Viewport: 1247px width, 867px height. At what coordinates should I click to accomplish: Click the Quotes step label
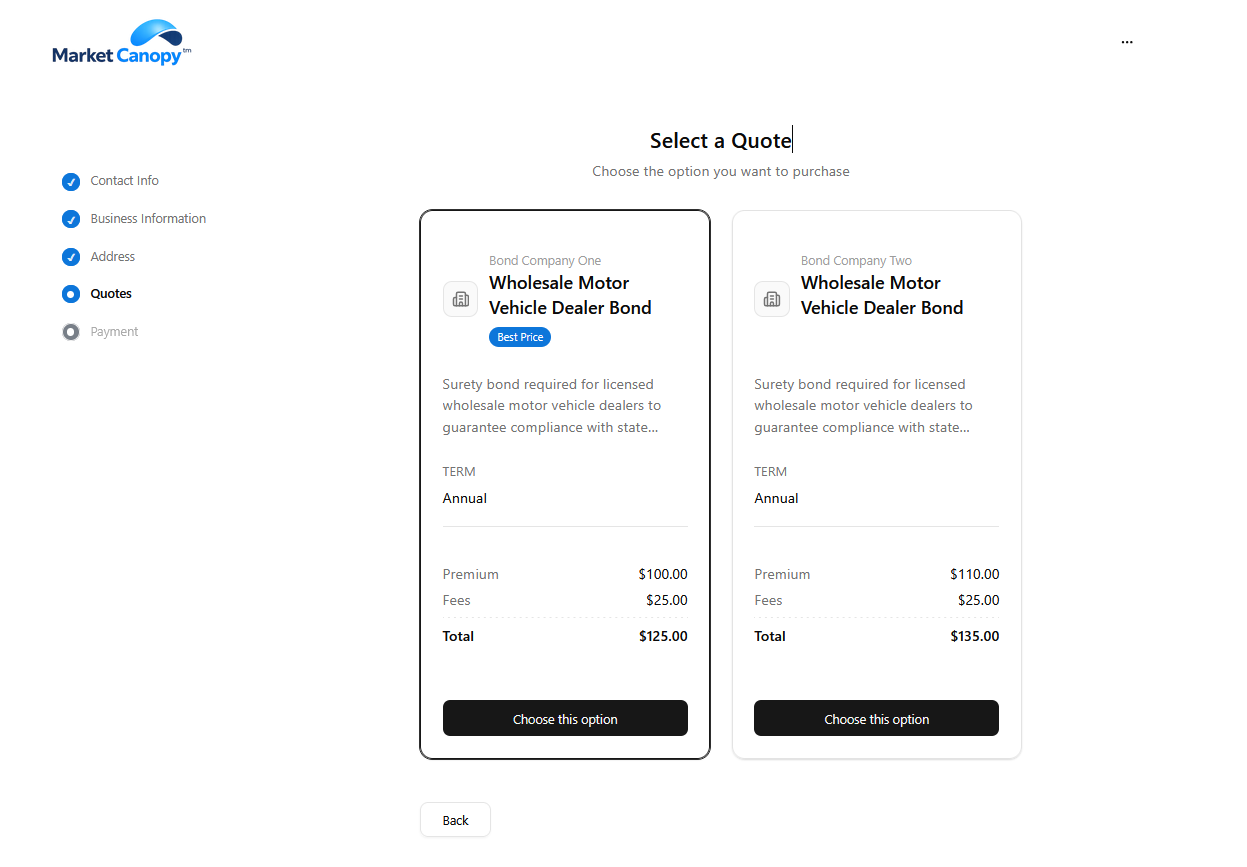point(111,294)
